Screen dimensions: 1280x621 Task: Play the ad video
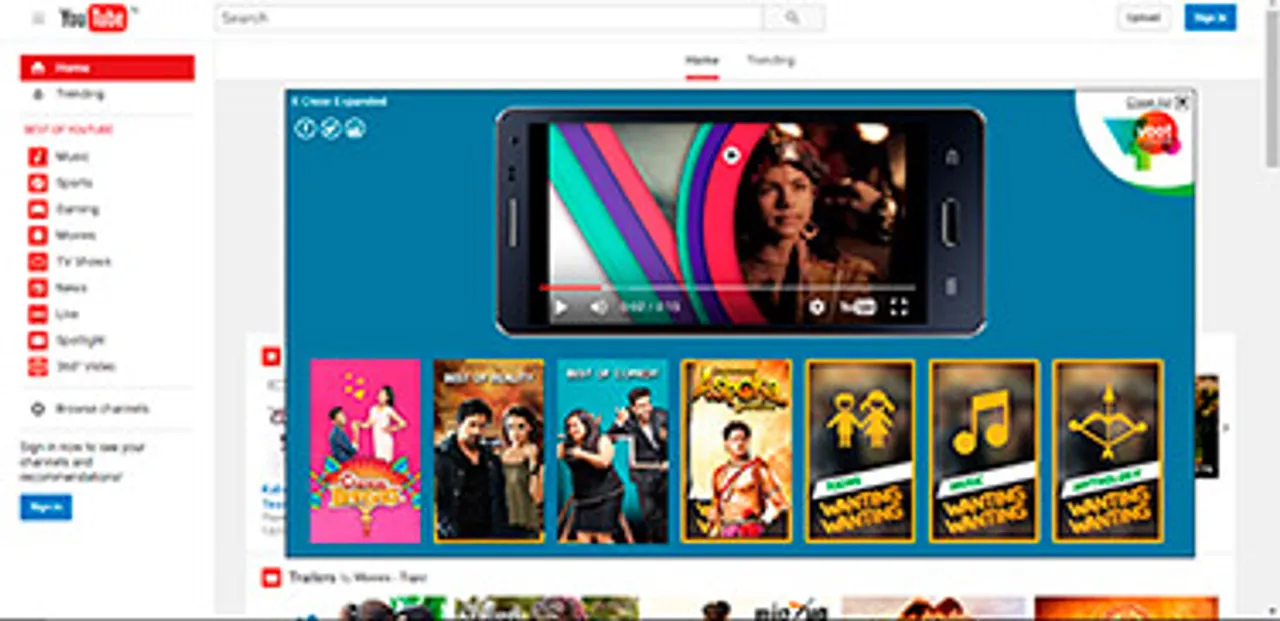tap(560, 307)
